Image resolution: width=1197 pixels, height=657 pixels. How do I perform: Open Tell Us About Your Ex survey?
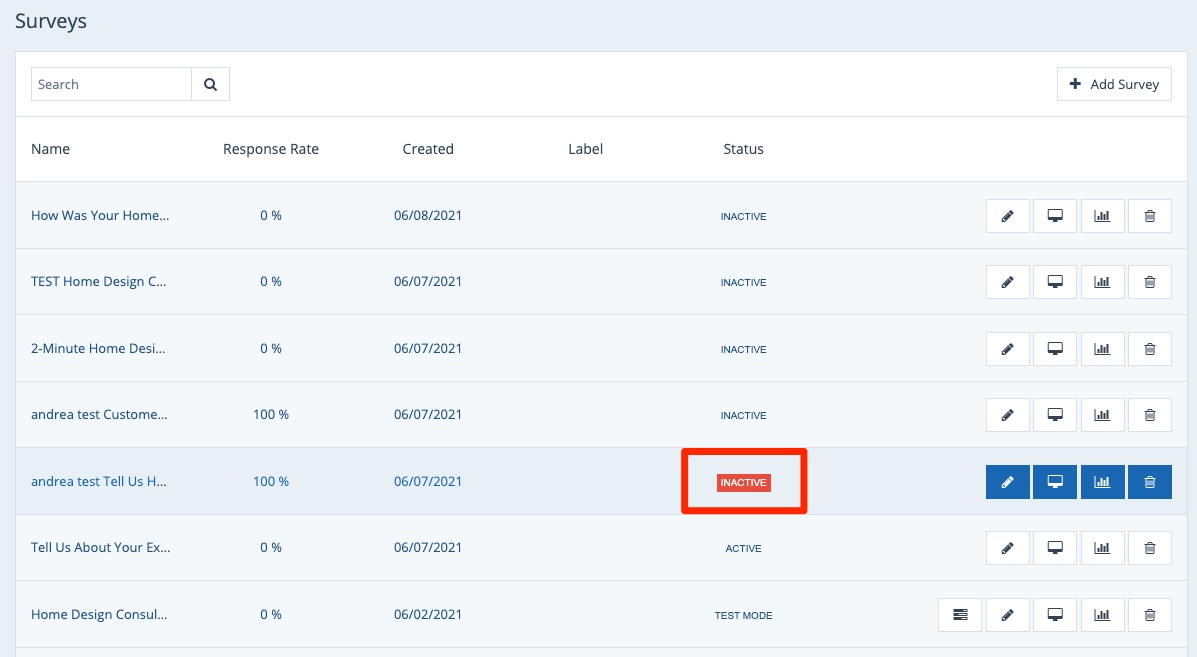pyautogui.click(x=101, y=548)
